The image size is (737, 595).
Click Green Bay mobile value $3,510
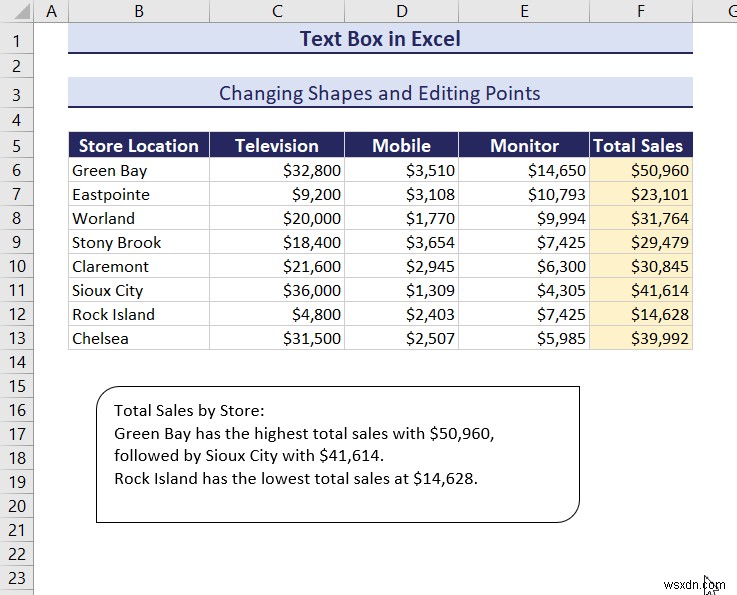[x=401, y=170]
